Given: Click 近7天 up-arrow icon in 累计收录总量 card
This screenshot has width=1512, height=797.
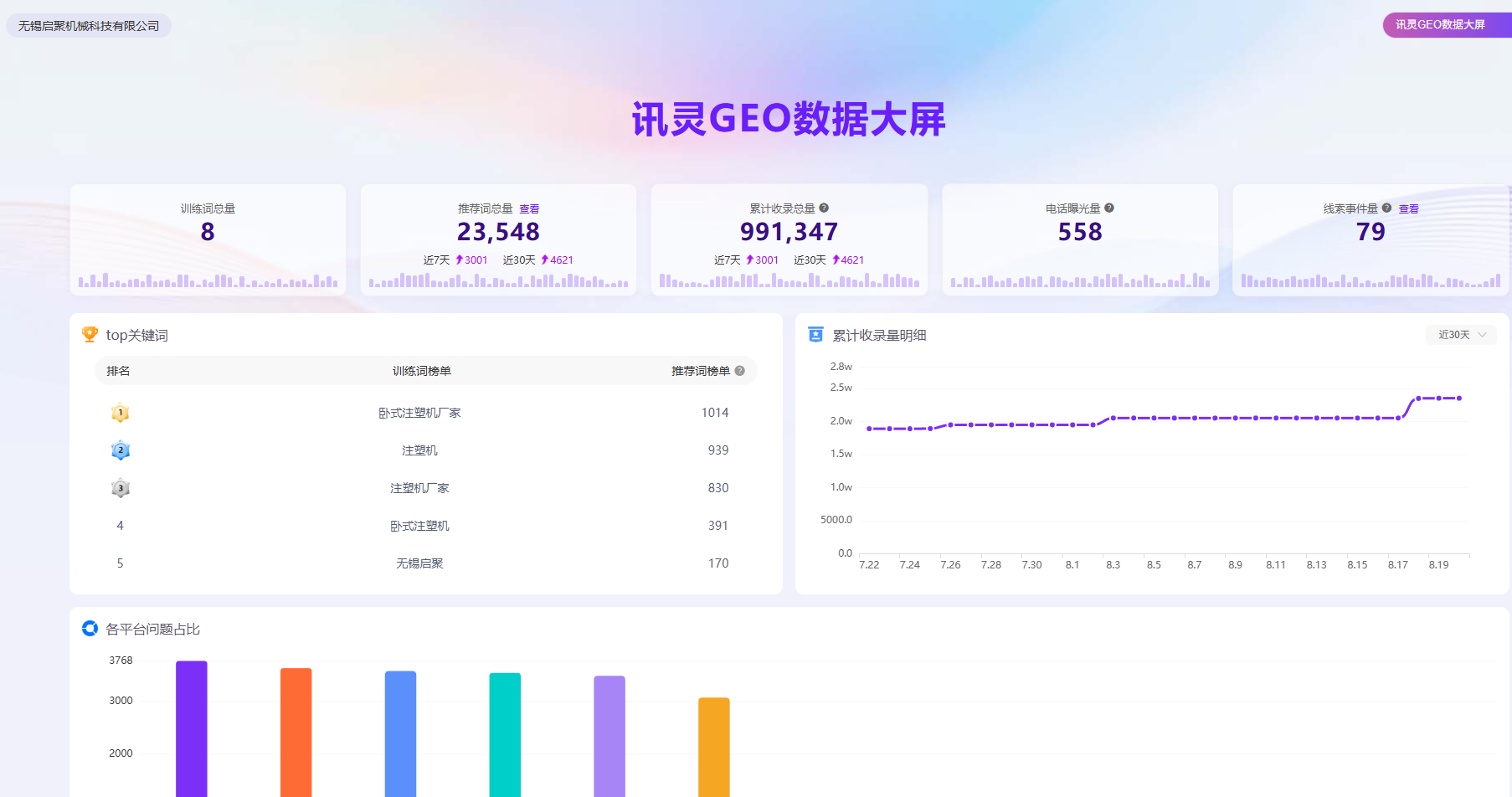Looking at the screenshot, I should point(749,260).
